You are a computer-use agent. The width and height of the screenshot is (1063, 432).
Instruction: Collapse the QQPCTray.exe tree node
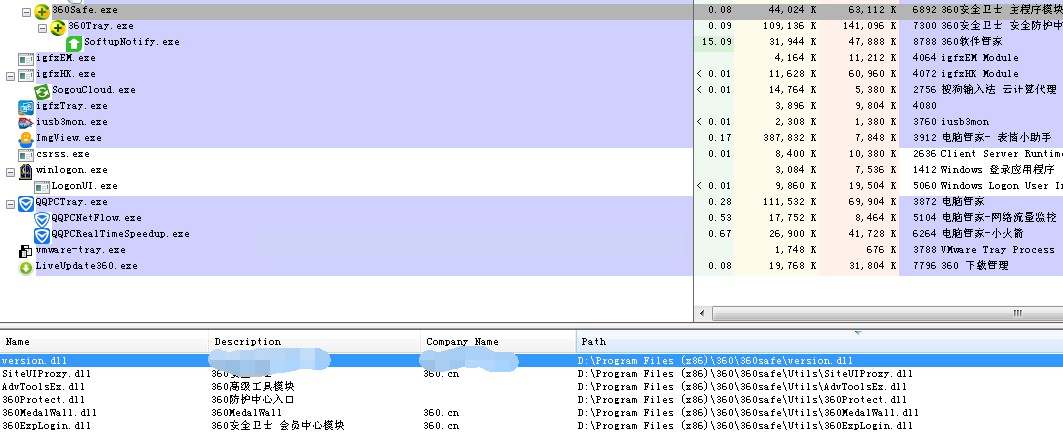point(10,204)
